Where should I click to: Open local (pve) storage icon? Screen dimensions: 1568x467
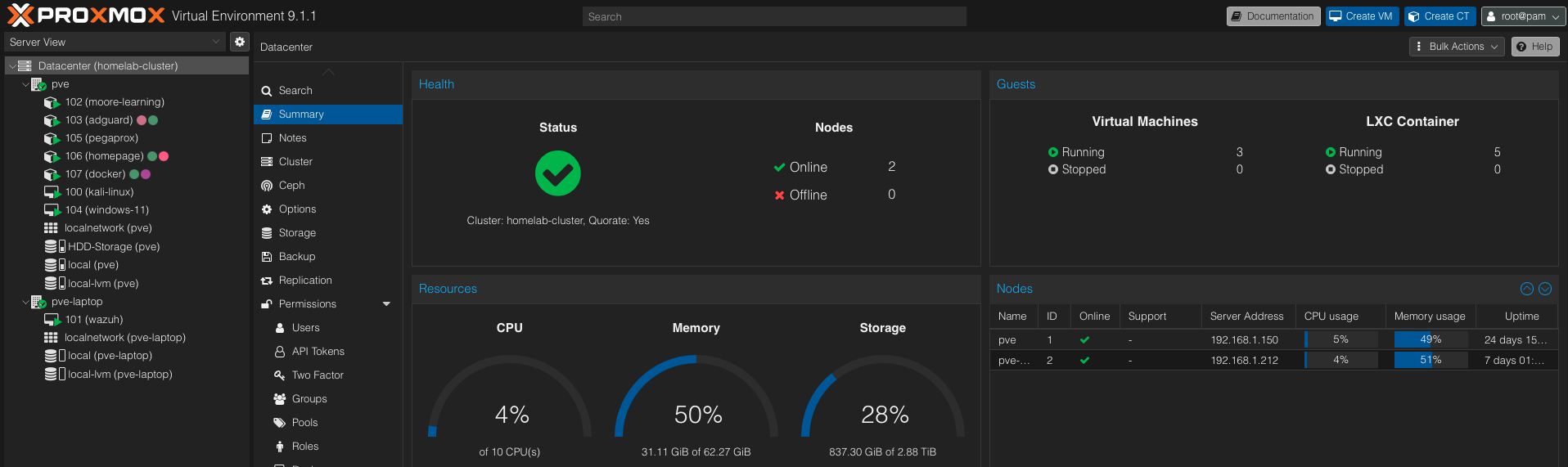[x=54, y=265]
